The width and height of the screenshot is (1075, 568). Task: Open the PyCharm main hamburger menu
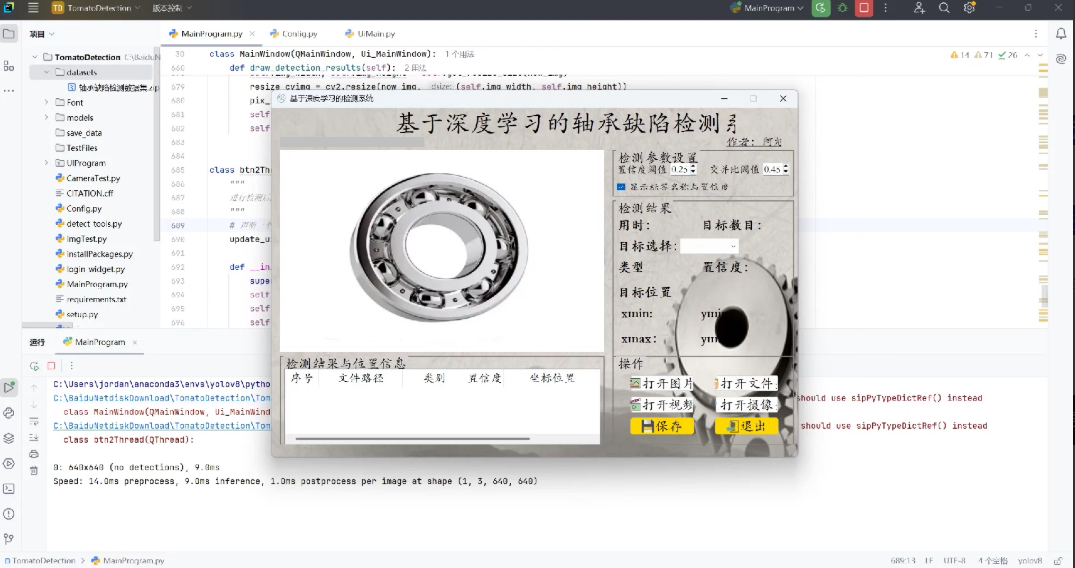pos(33,8)
